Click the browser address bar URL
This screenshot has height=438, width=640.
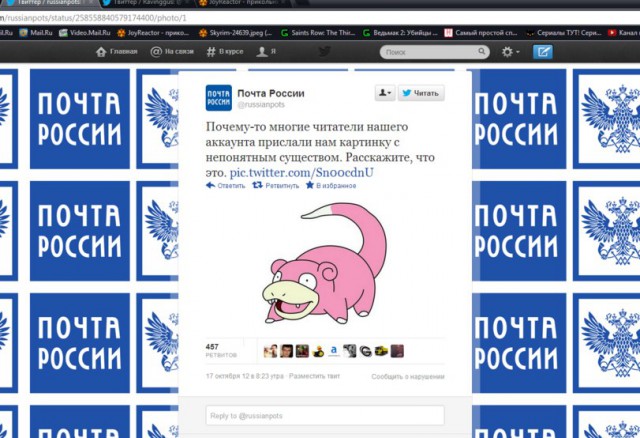(x=94, y=18)
